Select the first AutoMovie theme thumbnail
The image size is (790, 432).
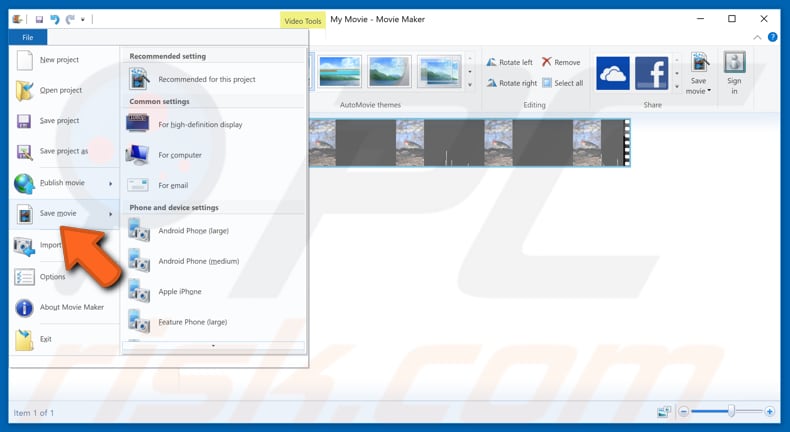pyautogui.click(x=340, y=72)
